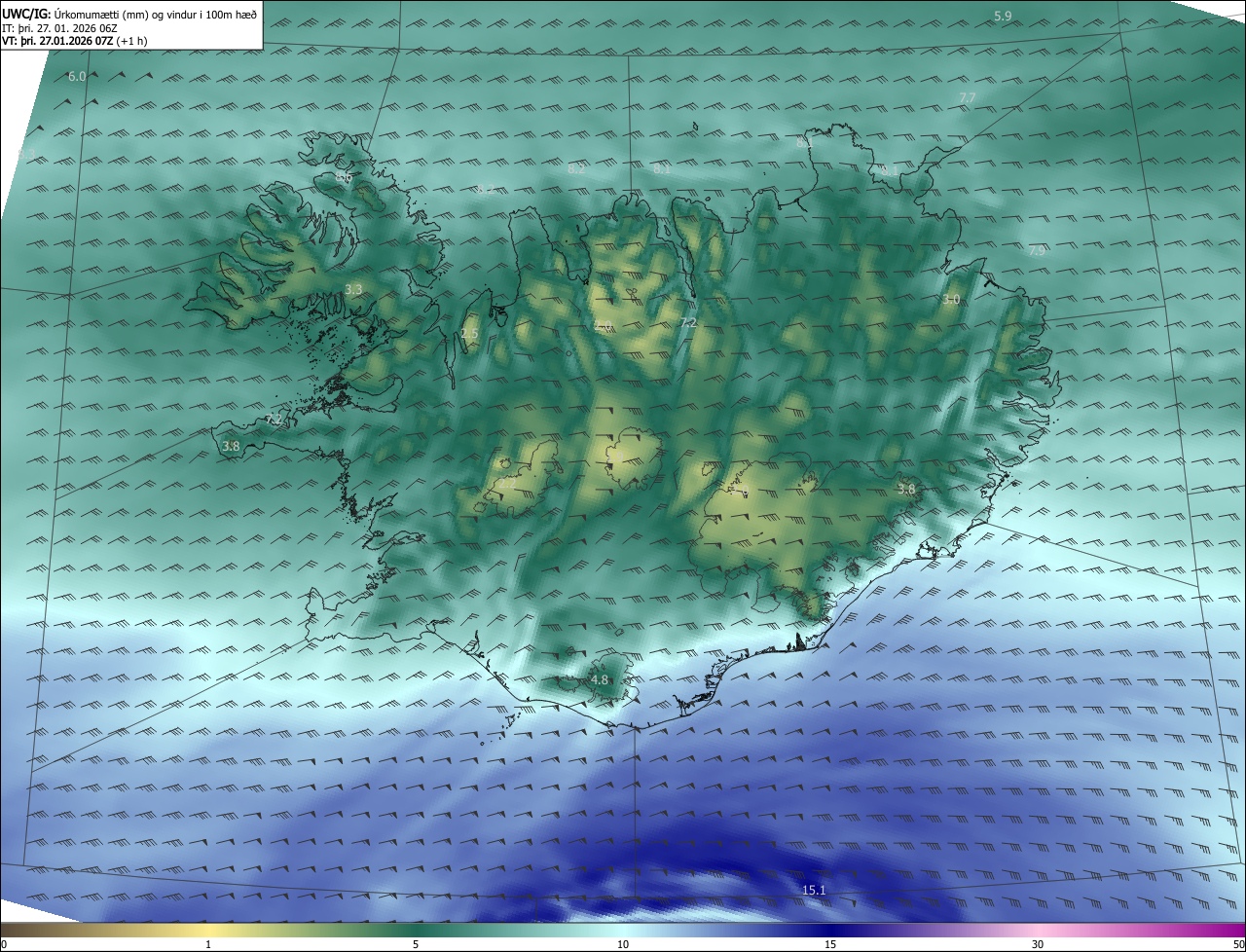Click the dark green legend color at the 5 tick
Image resolution: width=1246 pixels, height=952 pixels.
416,930
